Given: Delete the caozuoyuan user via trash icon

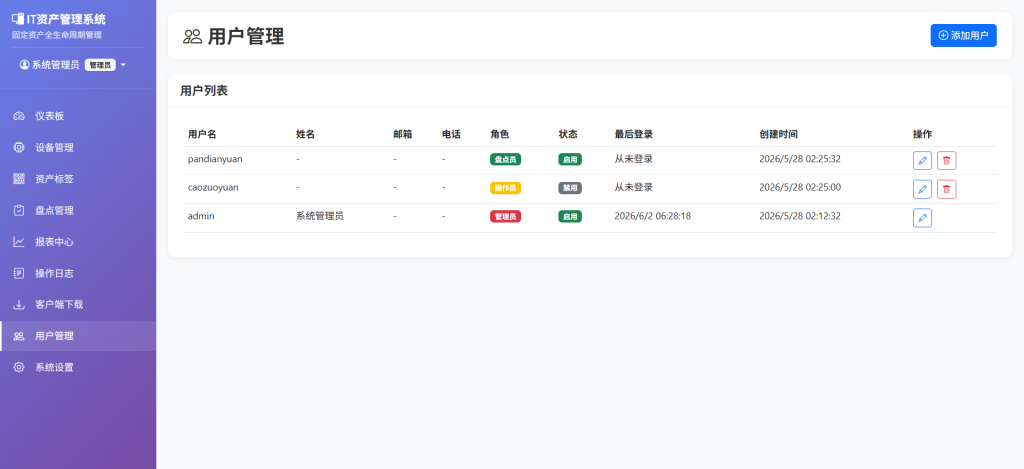Looking at the screenshot, I should pos(946,189).
